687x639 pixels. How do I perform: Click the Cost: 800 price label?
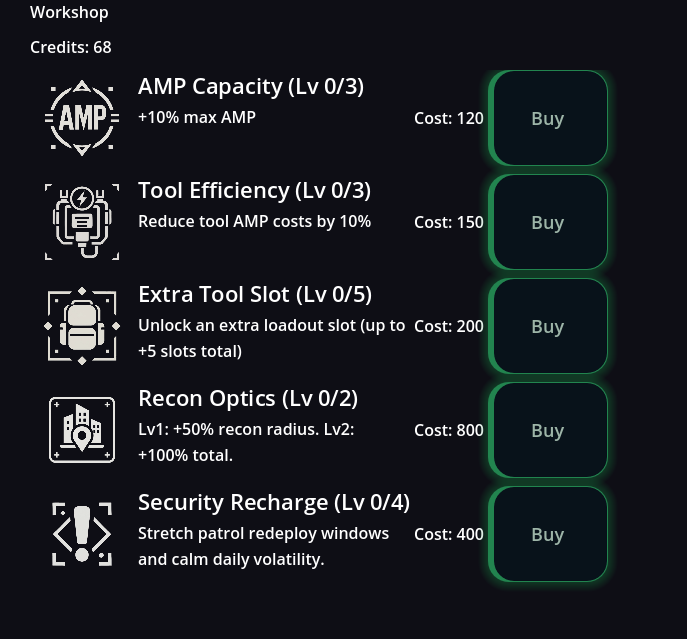click(449, 431)
